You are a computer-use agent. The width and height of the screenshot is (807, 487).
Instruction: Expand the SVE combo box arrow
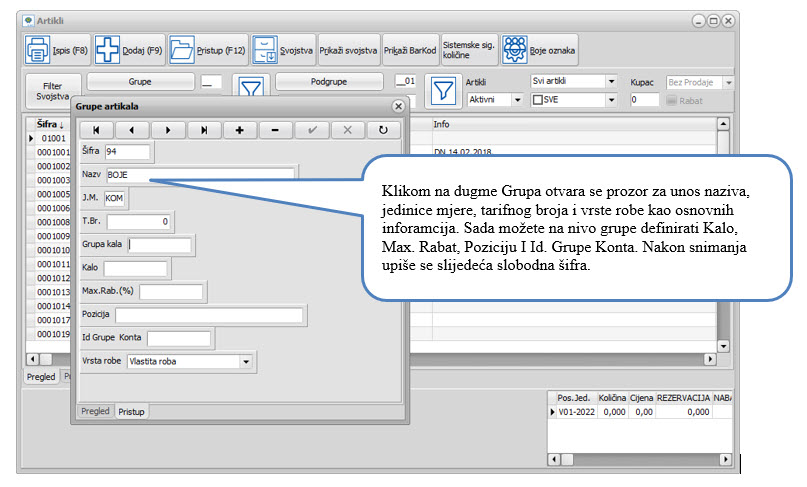point(611,100)
